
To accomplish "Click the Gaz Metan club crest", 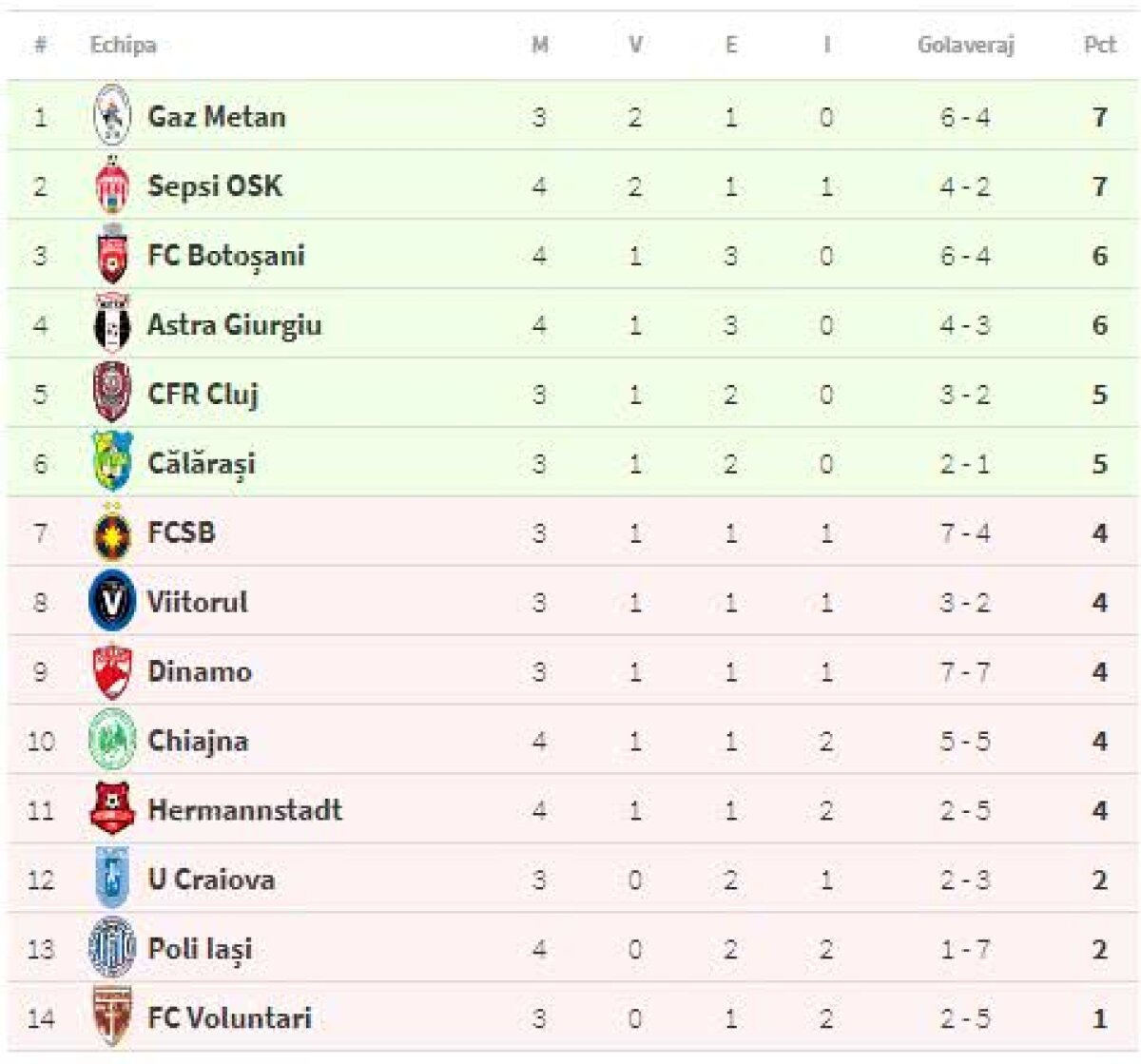I will point(112,116).
